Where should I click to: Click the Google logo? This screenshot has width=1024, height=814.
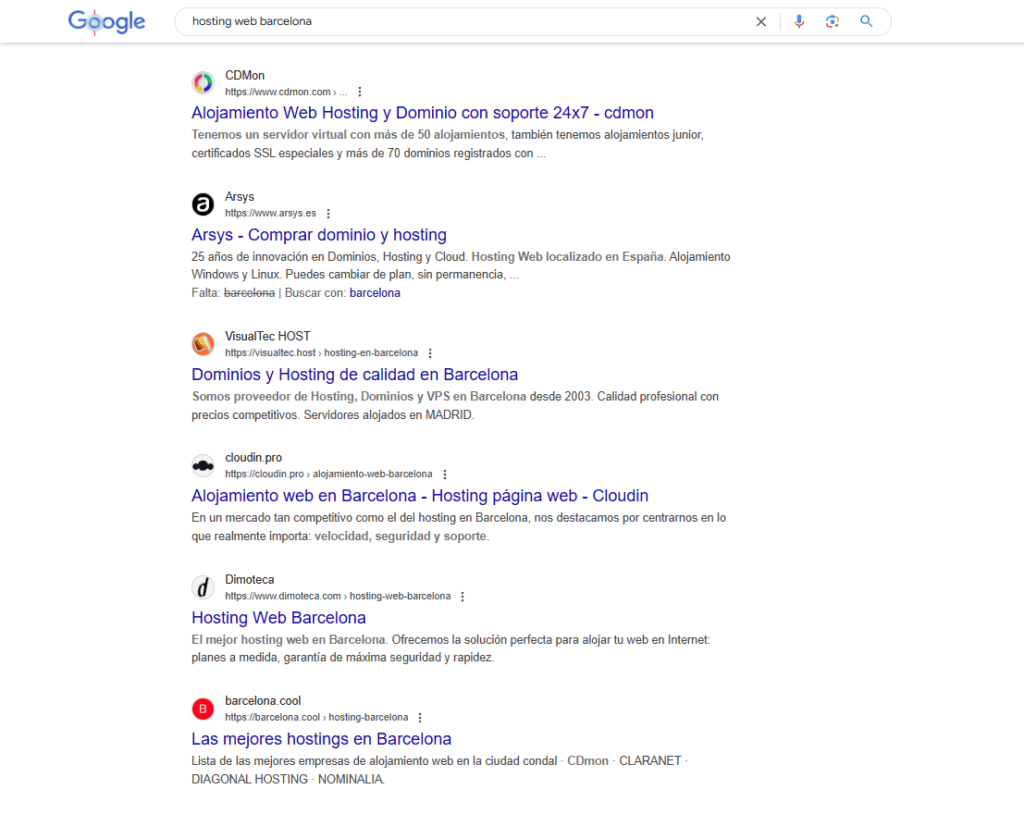106,22
